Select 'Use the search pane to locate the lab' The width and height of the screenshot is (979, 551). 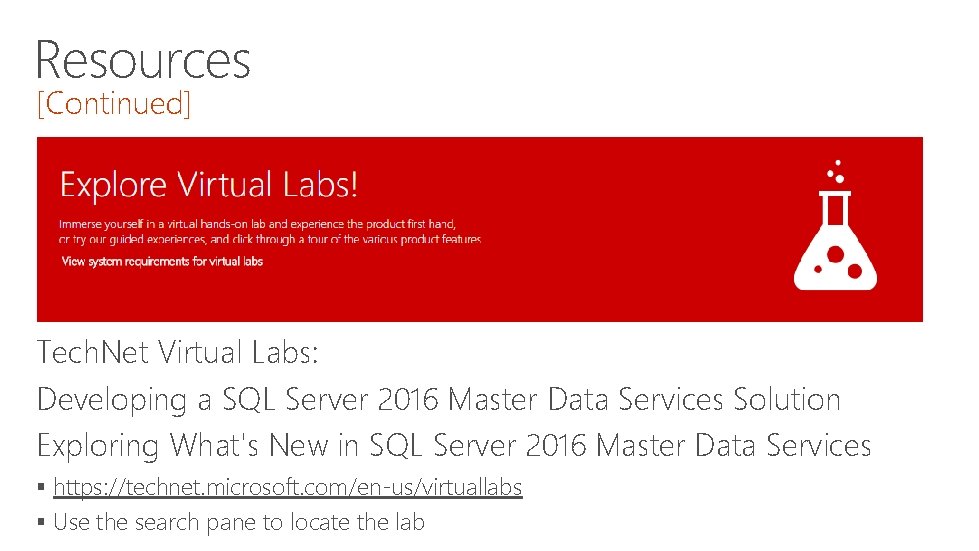point(239,522)
